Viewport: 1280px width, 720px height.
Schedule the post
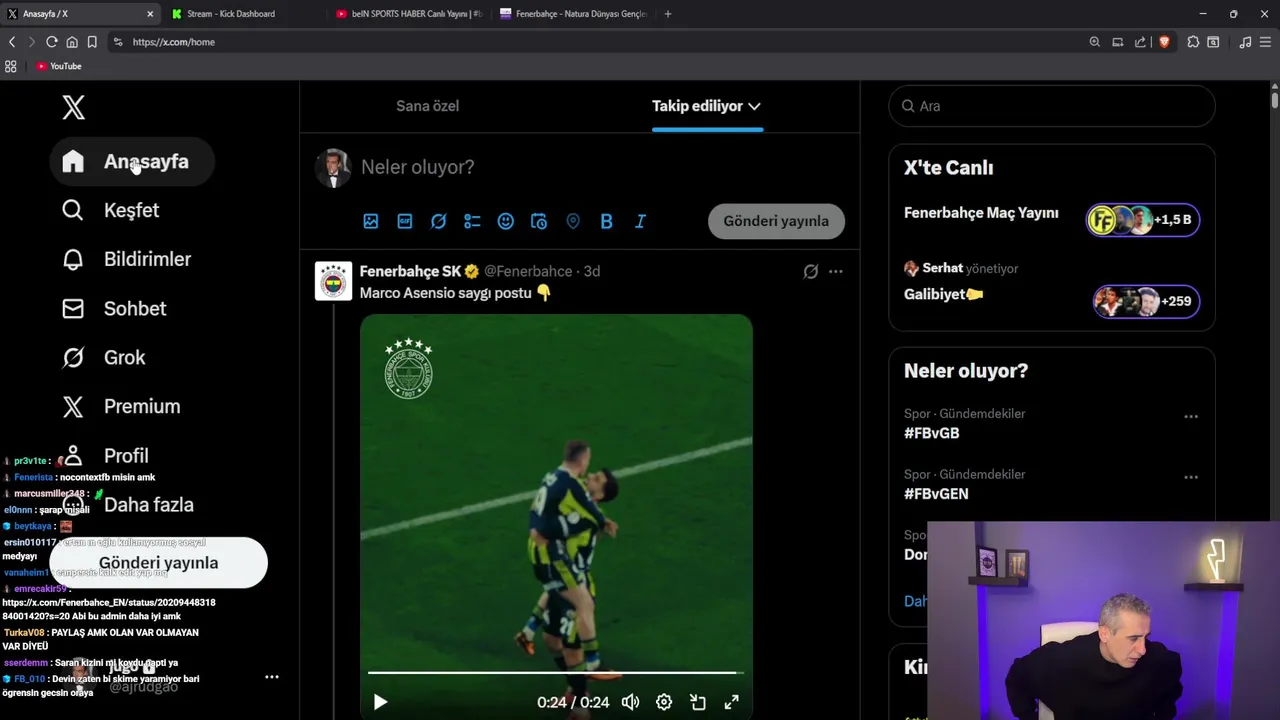539,221
